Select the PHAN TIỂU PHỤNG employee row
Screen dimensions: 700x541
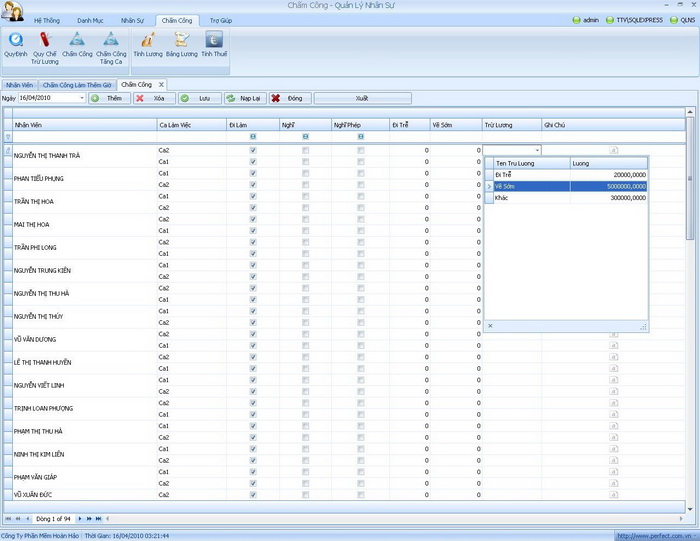pos(84,179)
